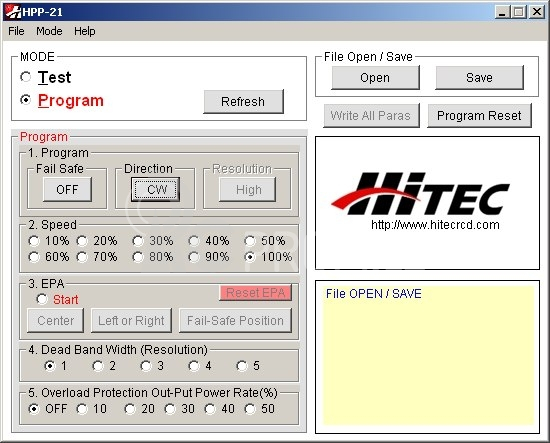
Task: Click the red Reset EPA button
Action: point(256,293)
